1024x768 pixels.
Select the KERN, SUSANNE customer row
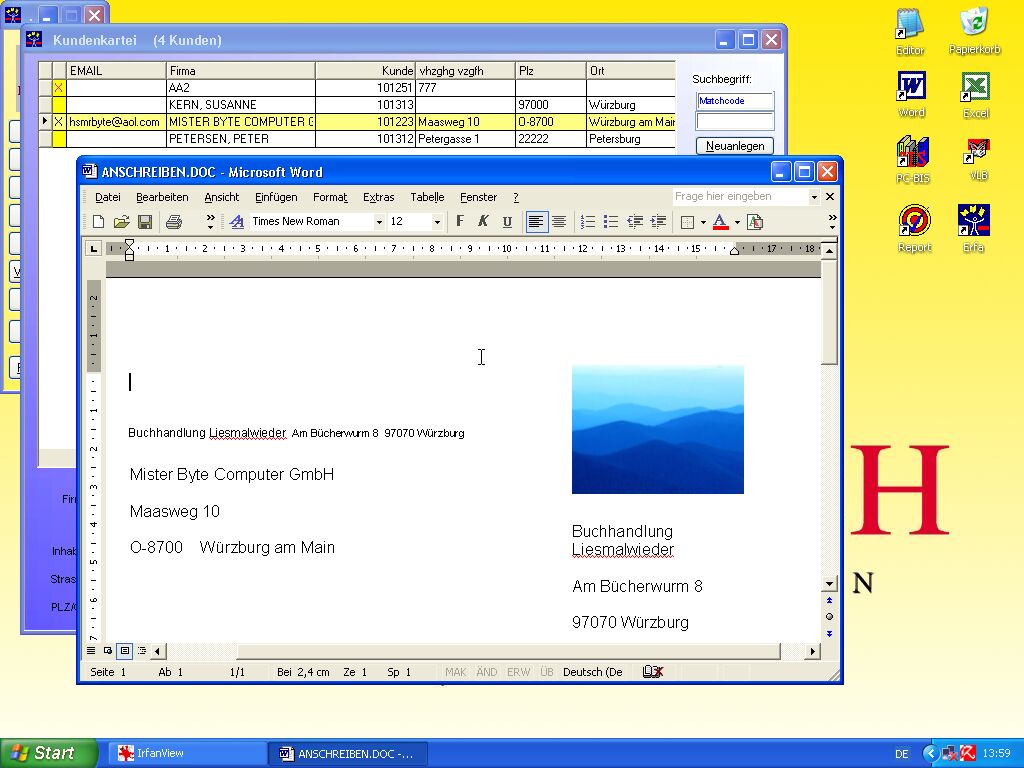(357, 104)
